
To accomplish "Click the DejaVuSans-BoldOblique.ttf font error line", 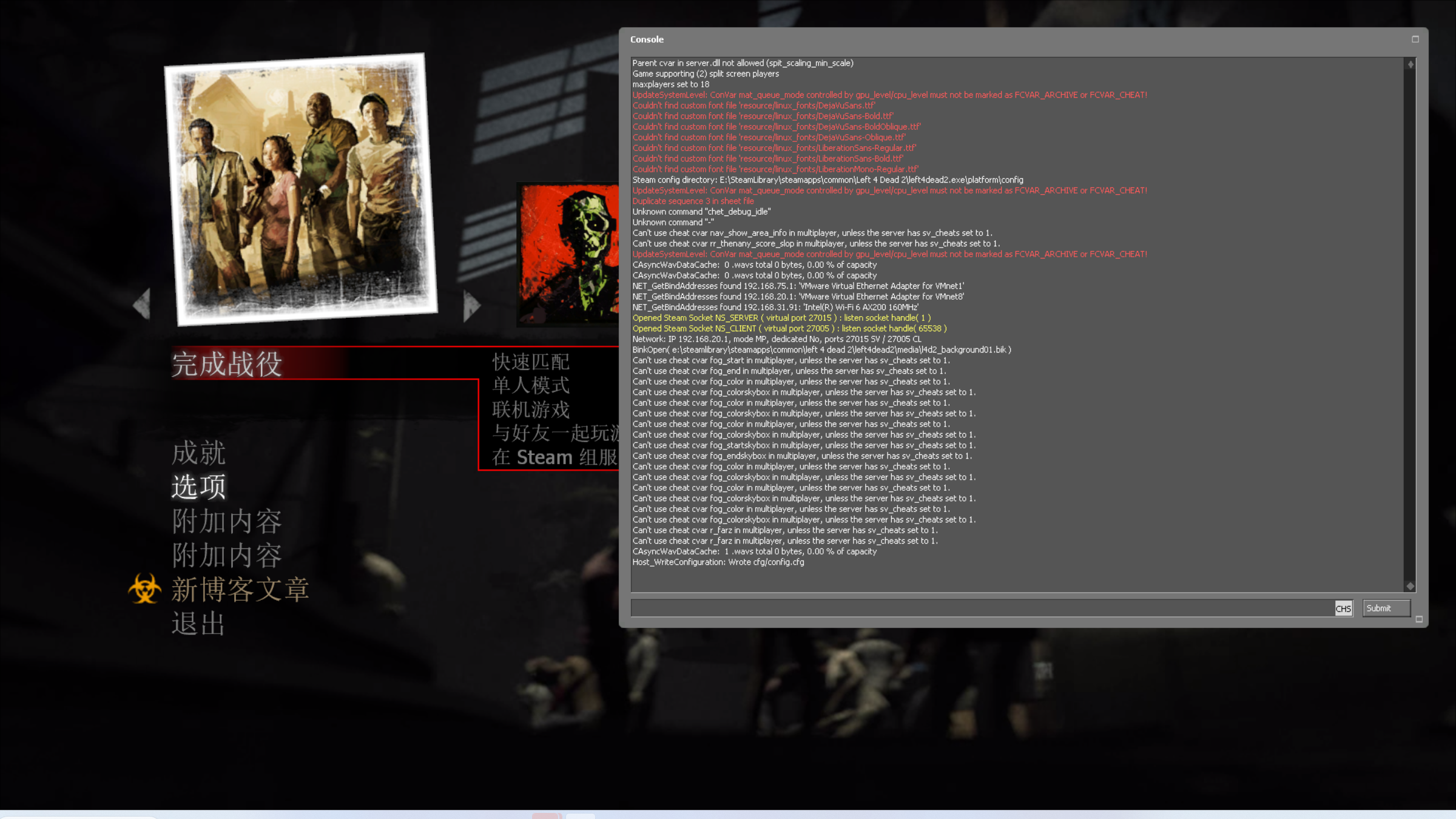I will [777, 127].
